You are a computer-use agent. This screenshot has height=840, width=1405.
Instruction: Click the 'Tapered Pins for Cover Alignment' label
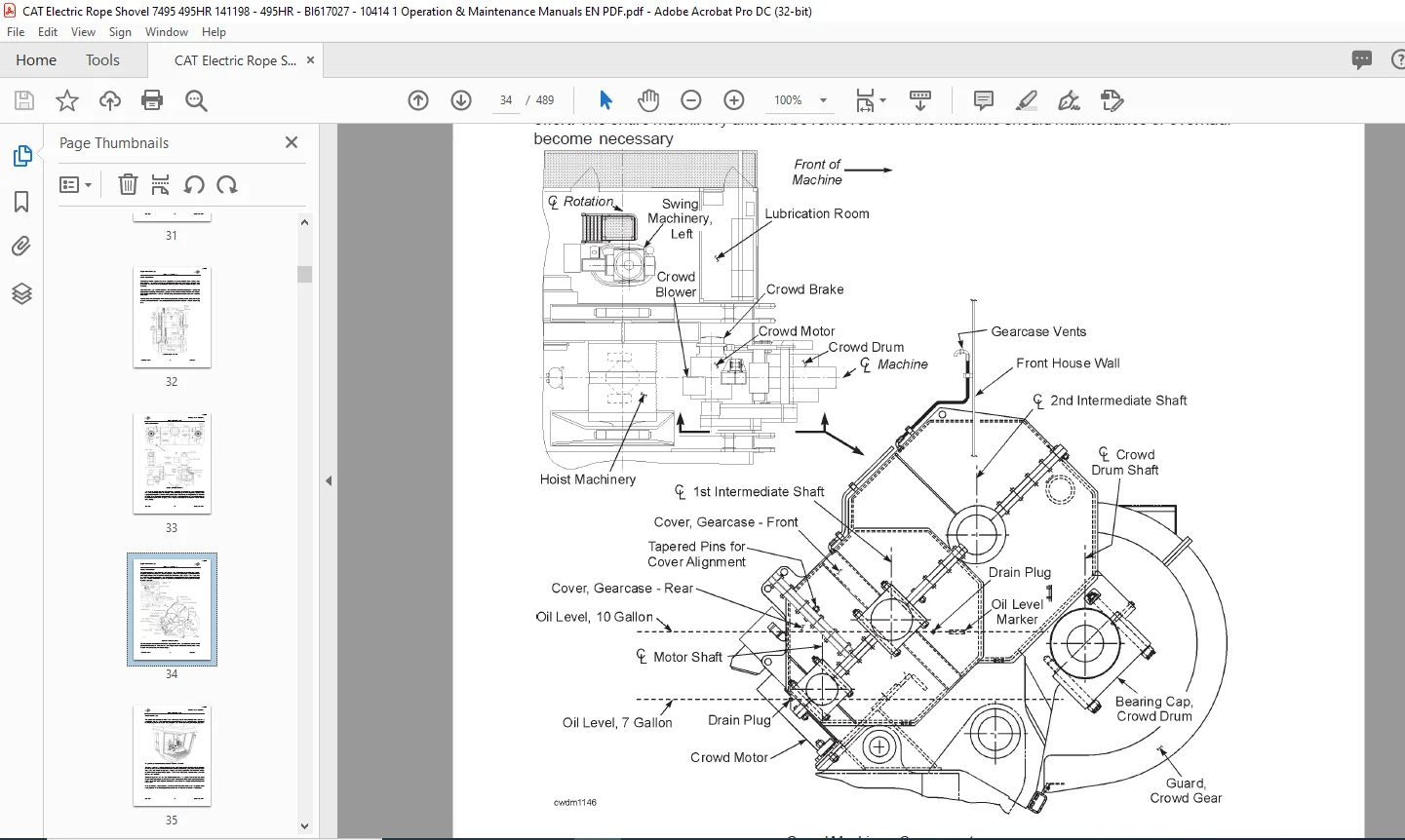(697, 554)
